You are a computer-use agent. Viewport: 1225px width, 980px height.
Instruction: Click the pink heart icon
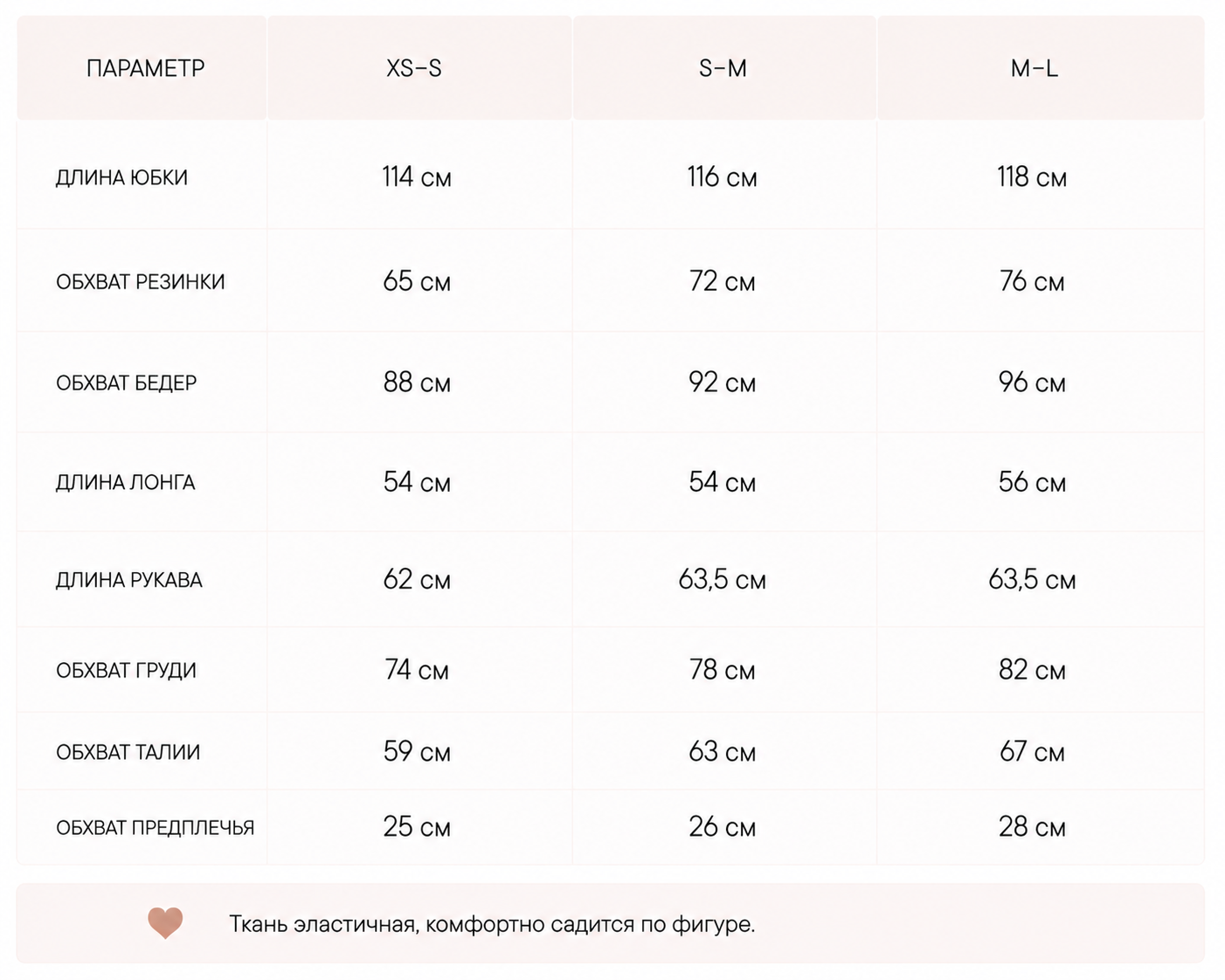[x=165, y=922]
